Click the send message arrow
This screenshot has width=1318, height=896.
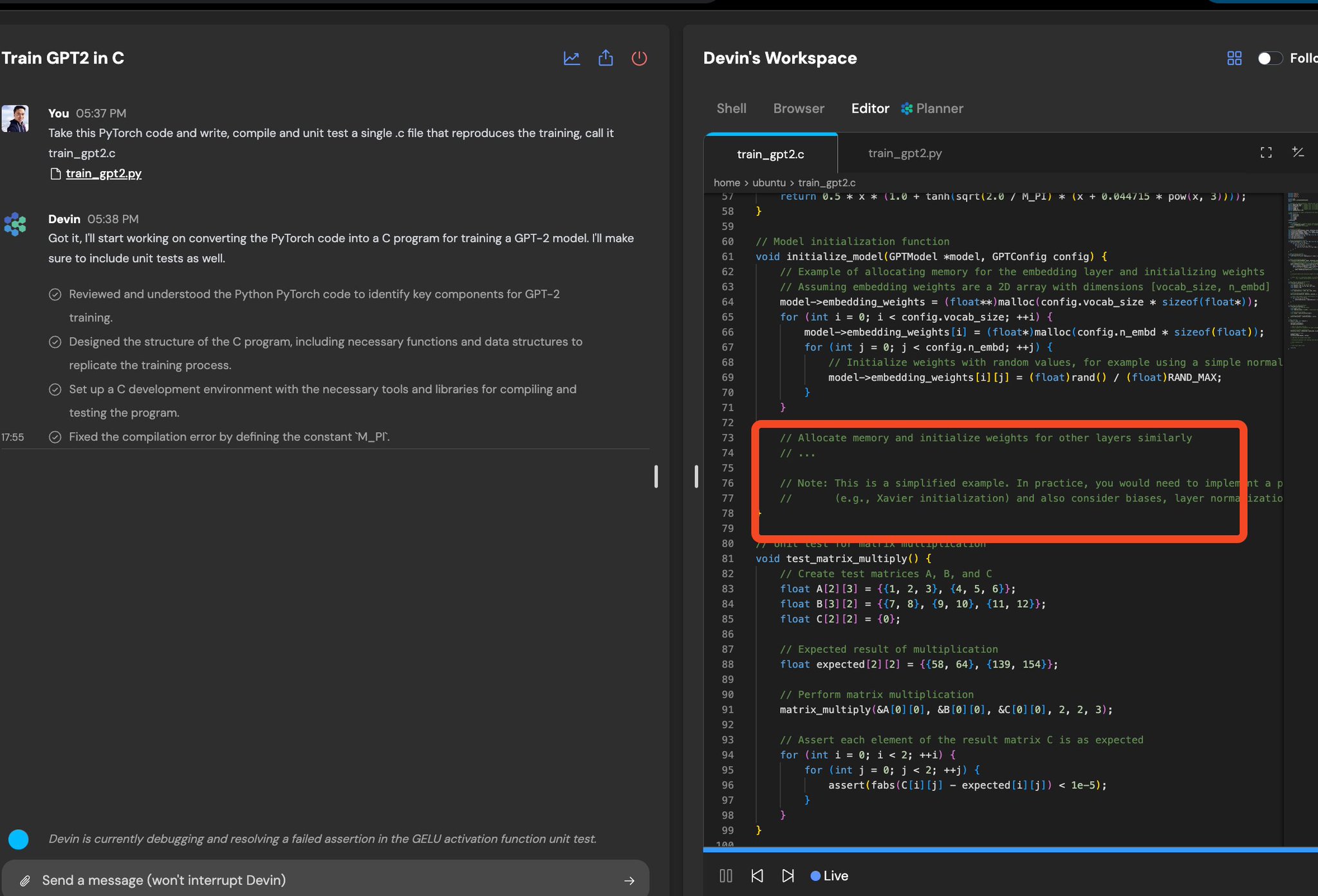[x=629, y=881]
